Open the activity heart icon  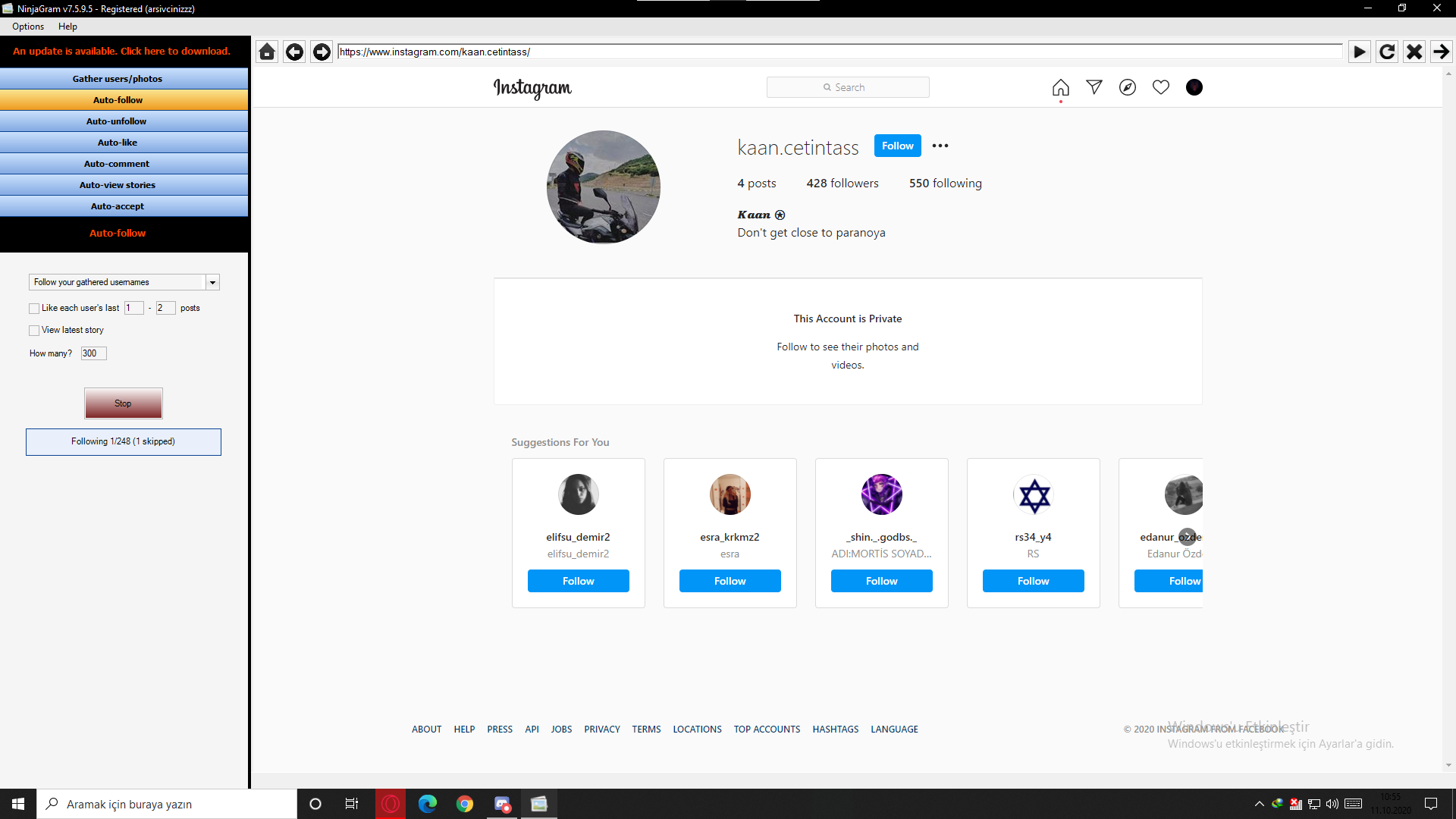(1160, 87)
